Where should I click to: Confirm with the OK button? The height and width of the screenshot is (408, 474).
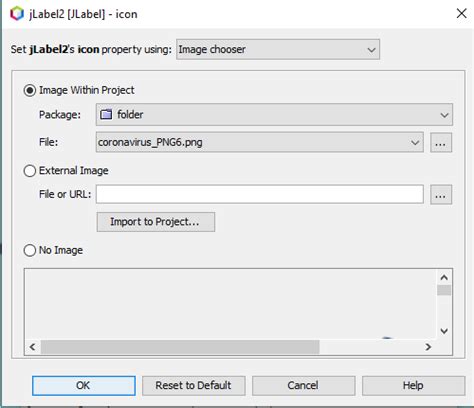[84, 386]
